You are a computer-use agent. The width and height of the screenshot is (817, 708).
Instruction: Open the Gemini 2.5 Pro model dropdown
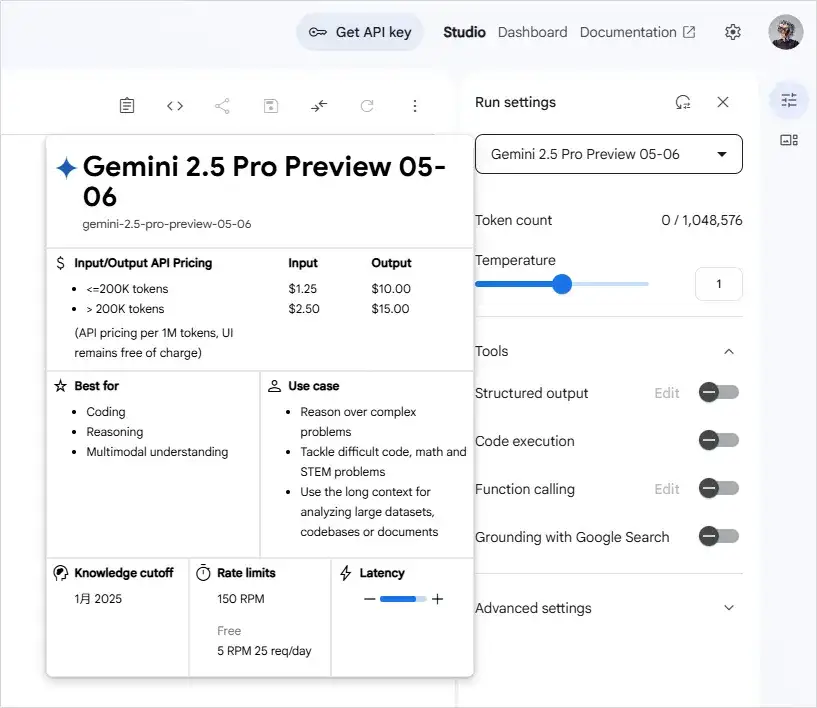pyautogui.click(x=609, y=154)
